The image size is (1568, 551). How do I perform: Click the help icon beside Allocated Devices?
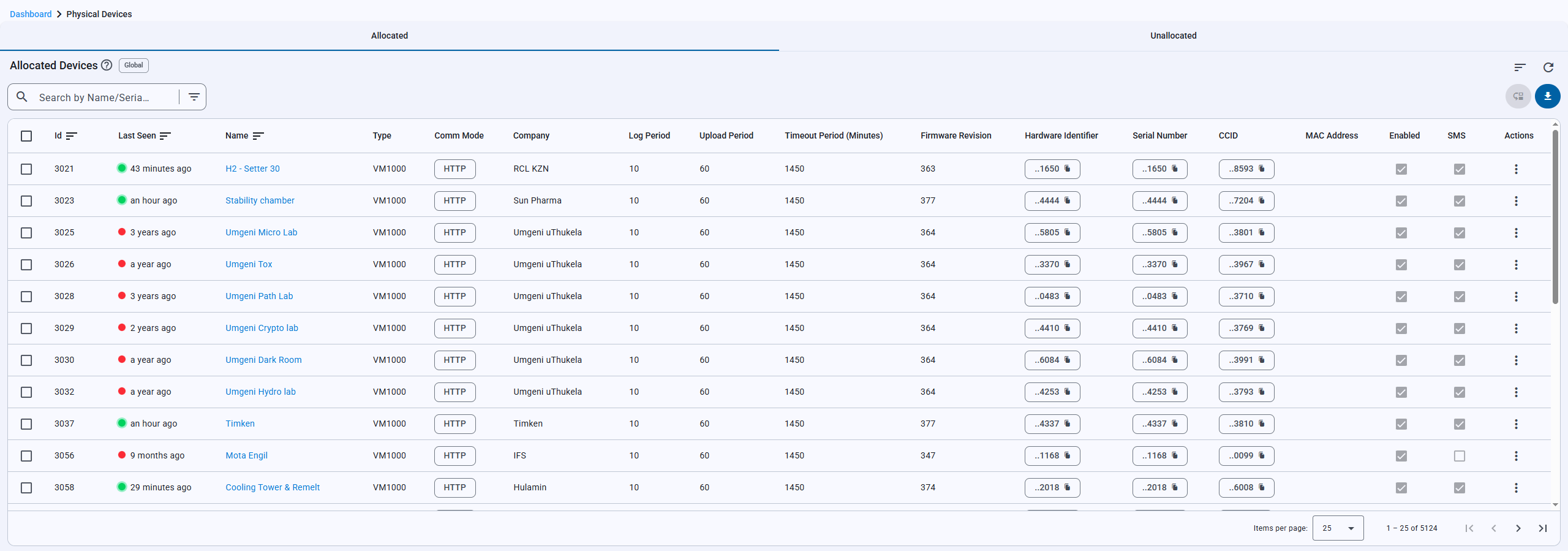click(107, 66)
